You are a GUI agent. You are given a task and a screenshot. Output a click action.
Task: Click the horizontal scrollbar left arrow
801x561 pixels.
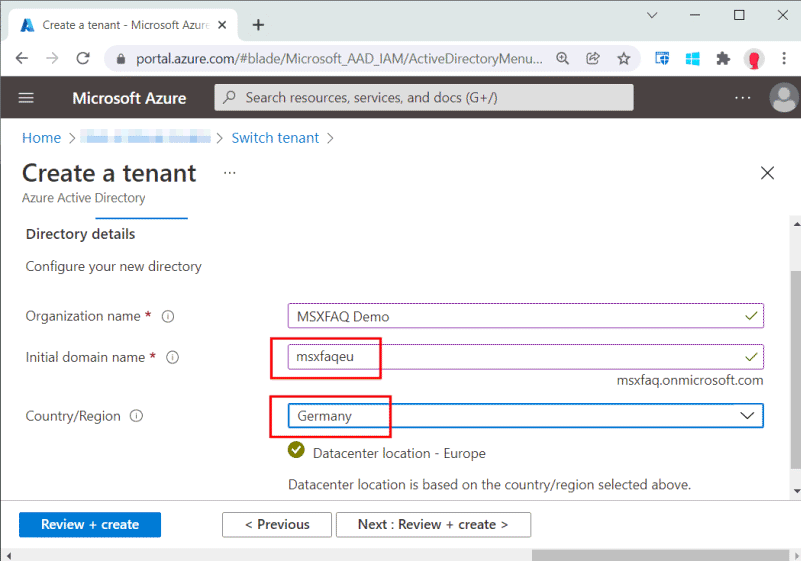[x=8, y=555]
